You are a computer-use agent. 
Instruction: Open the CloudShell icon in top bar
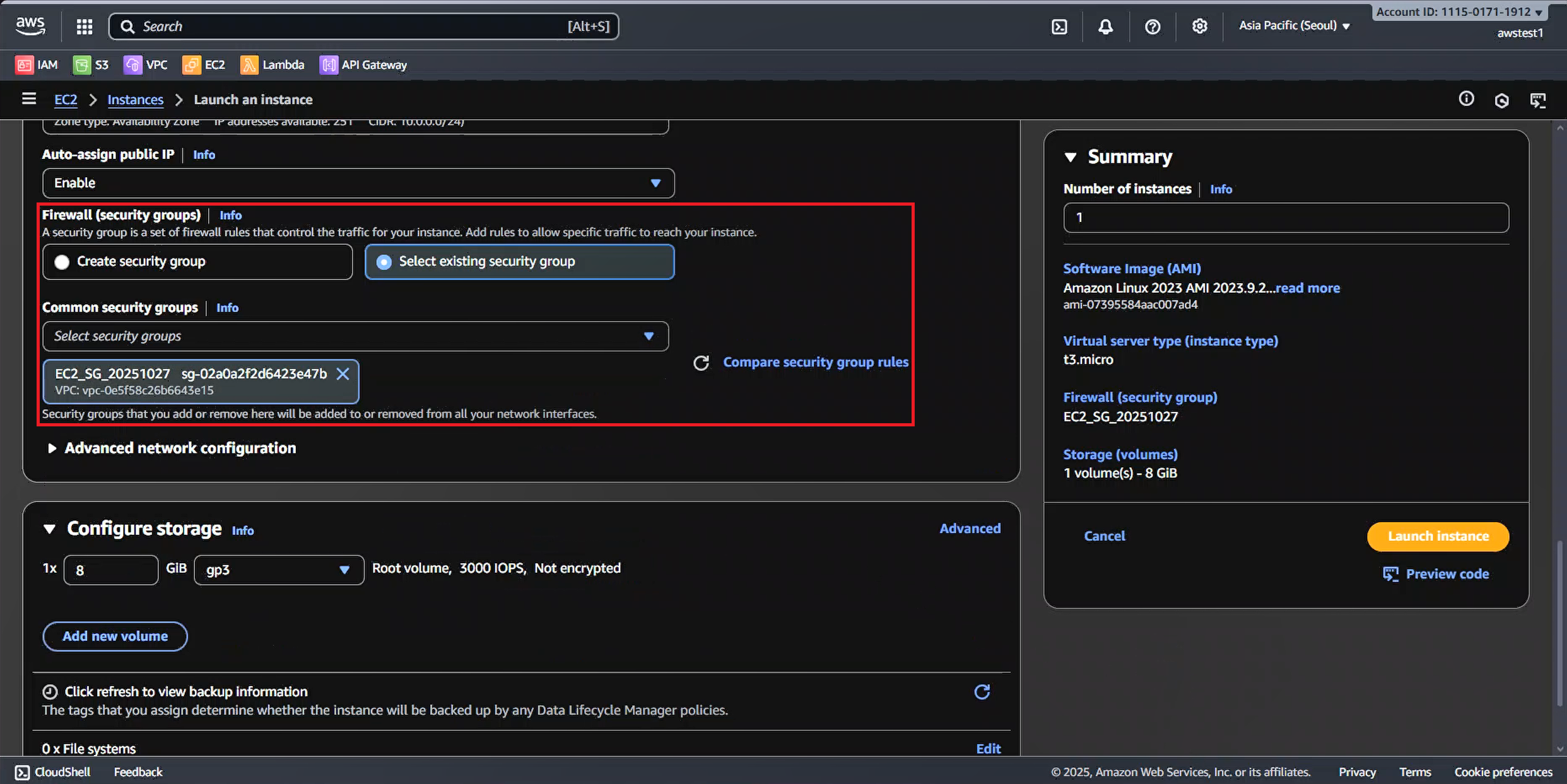(1059, 26)
